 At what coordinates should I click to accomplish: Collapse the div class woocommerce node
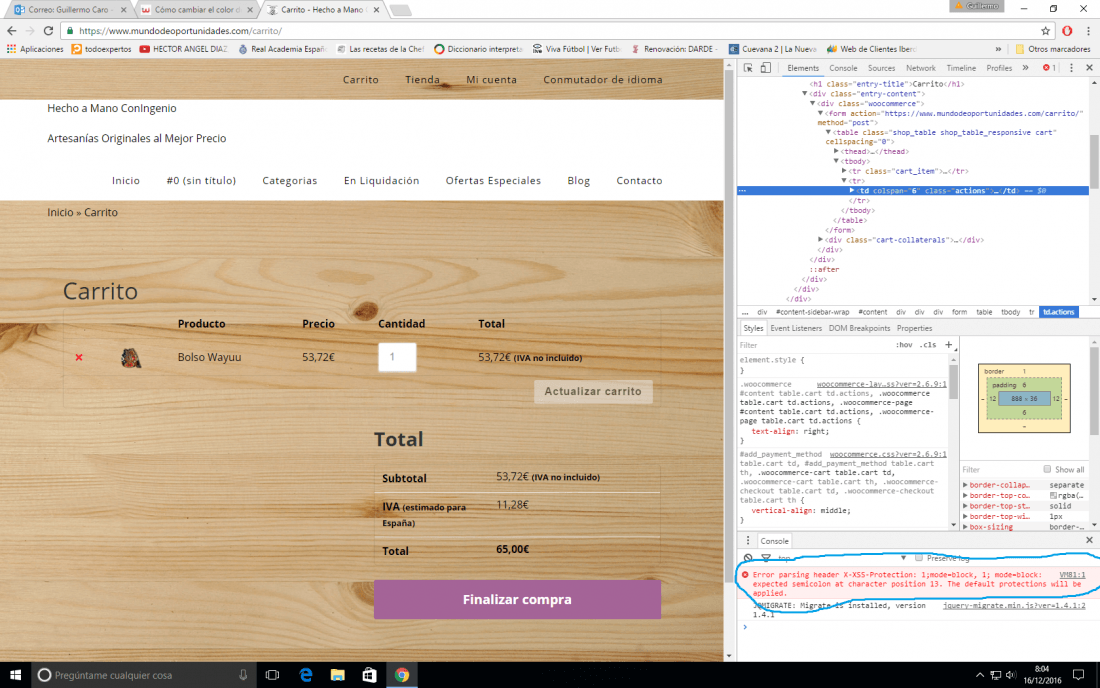coord(812,103)
